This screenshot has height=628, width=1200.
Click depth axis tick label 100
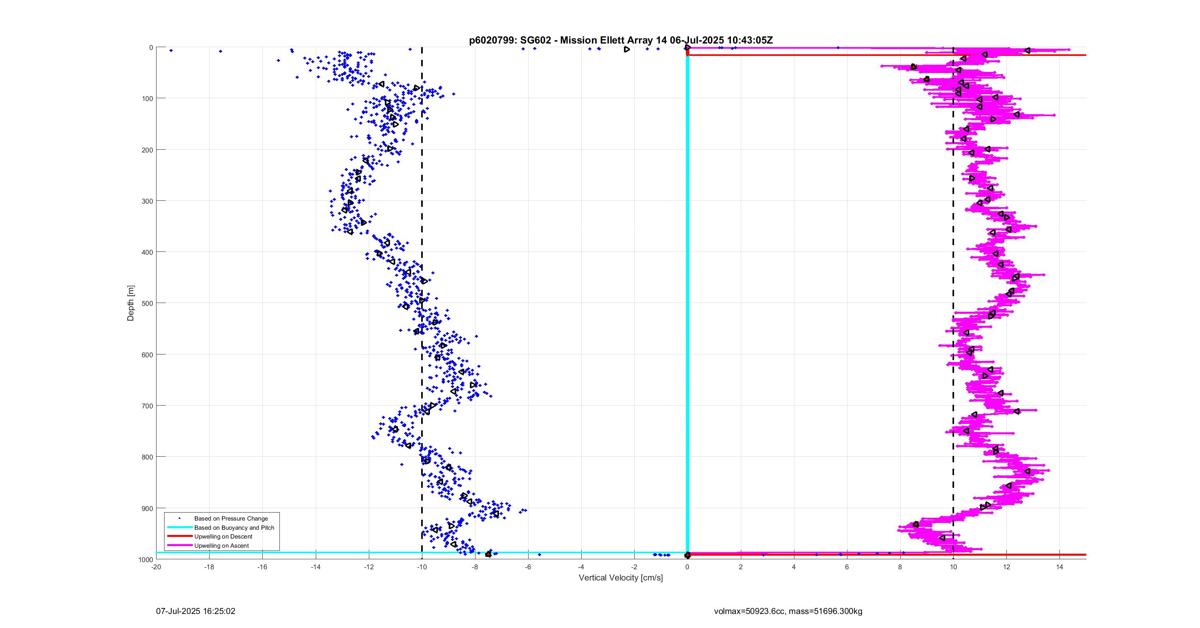point(146,99)
